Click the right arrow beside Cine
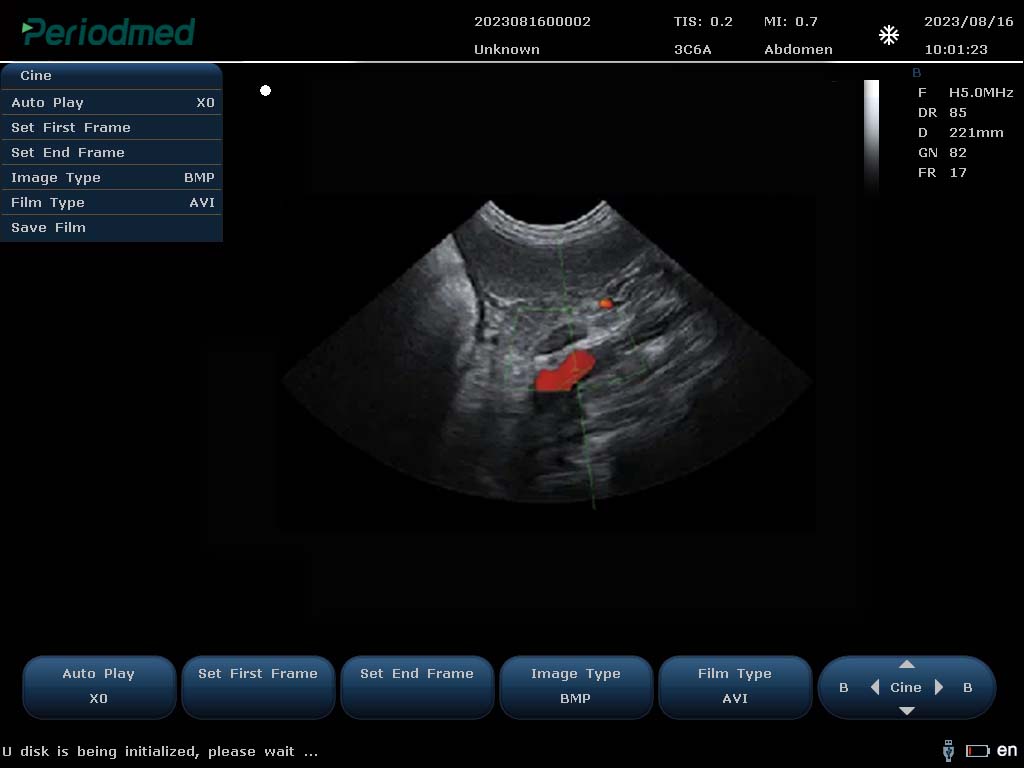 938,687
